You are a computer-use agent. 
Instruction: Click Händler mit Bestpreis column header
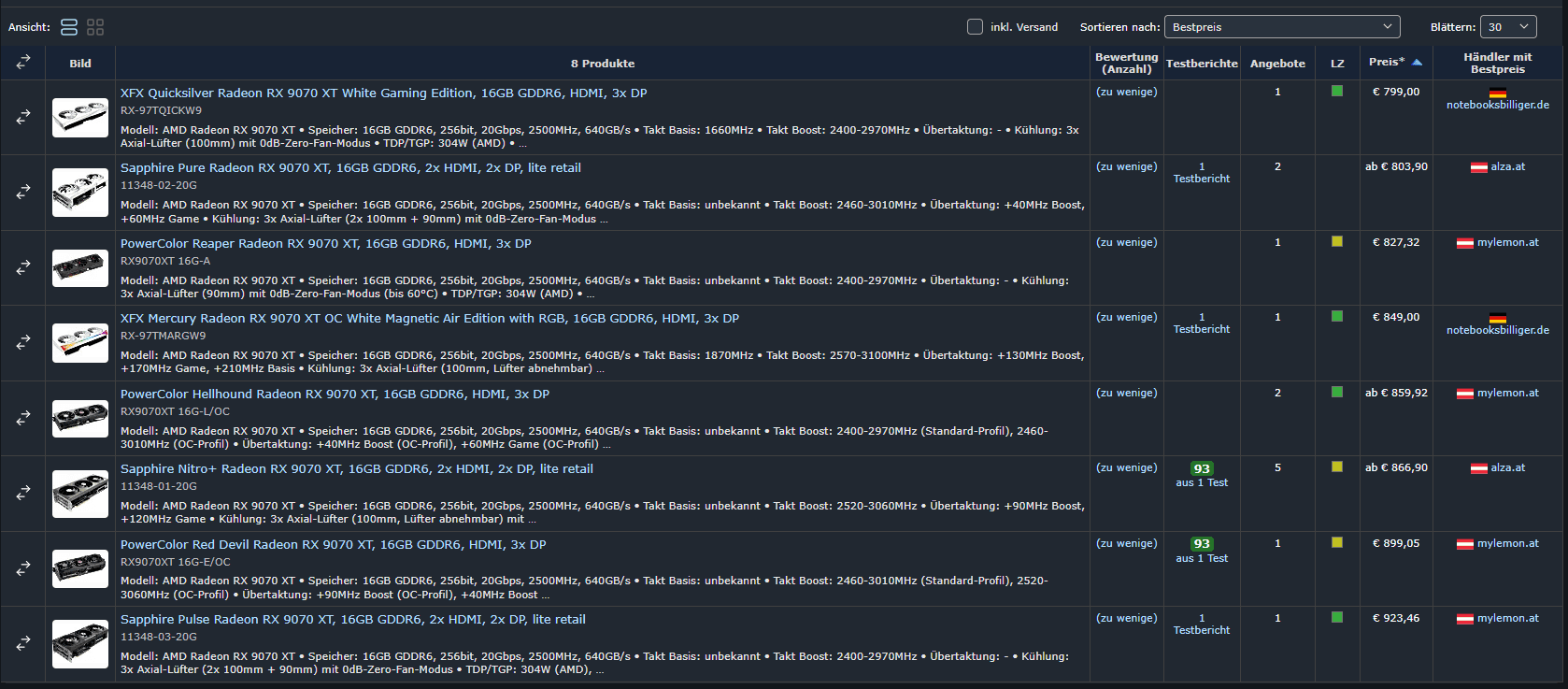(x=1498, y=63)
